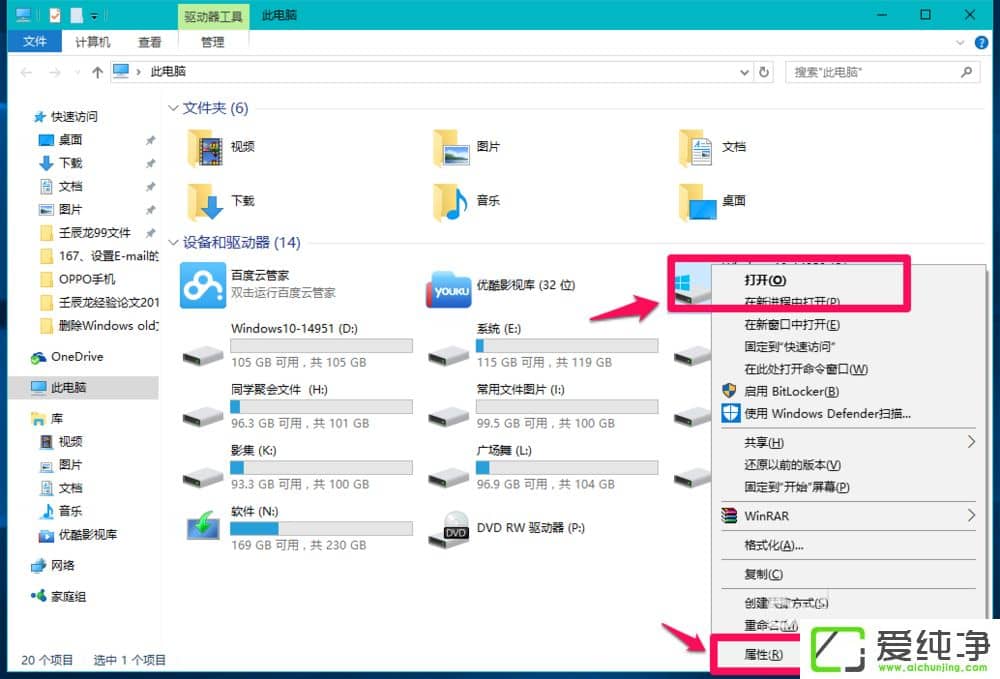Click the navigate-up arrow icon
Image resolution: width=1000 pixels, height=679 pixels.
click(x=95, y=72)
